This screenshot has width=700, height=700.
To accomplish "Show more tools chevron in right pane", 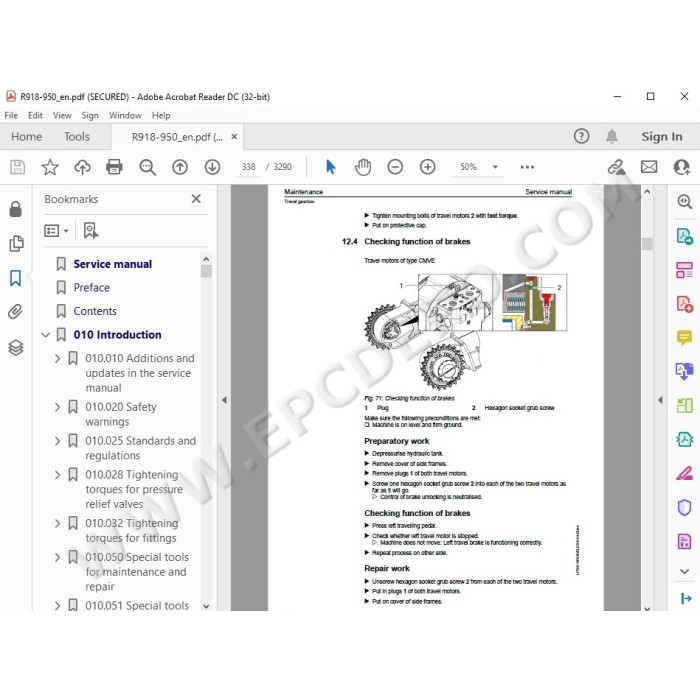I will coord(684,571).
